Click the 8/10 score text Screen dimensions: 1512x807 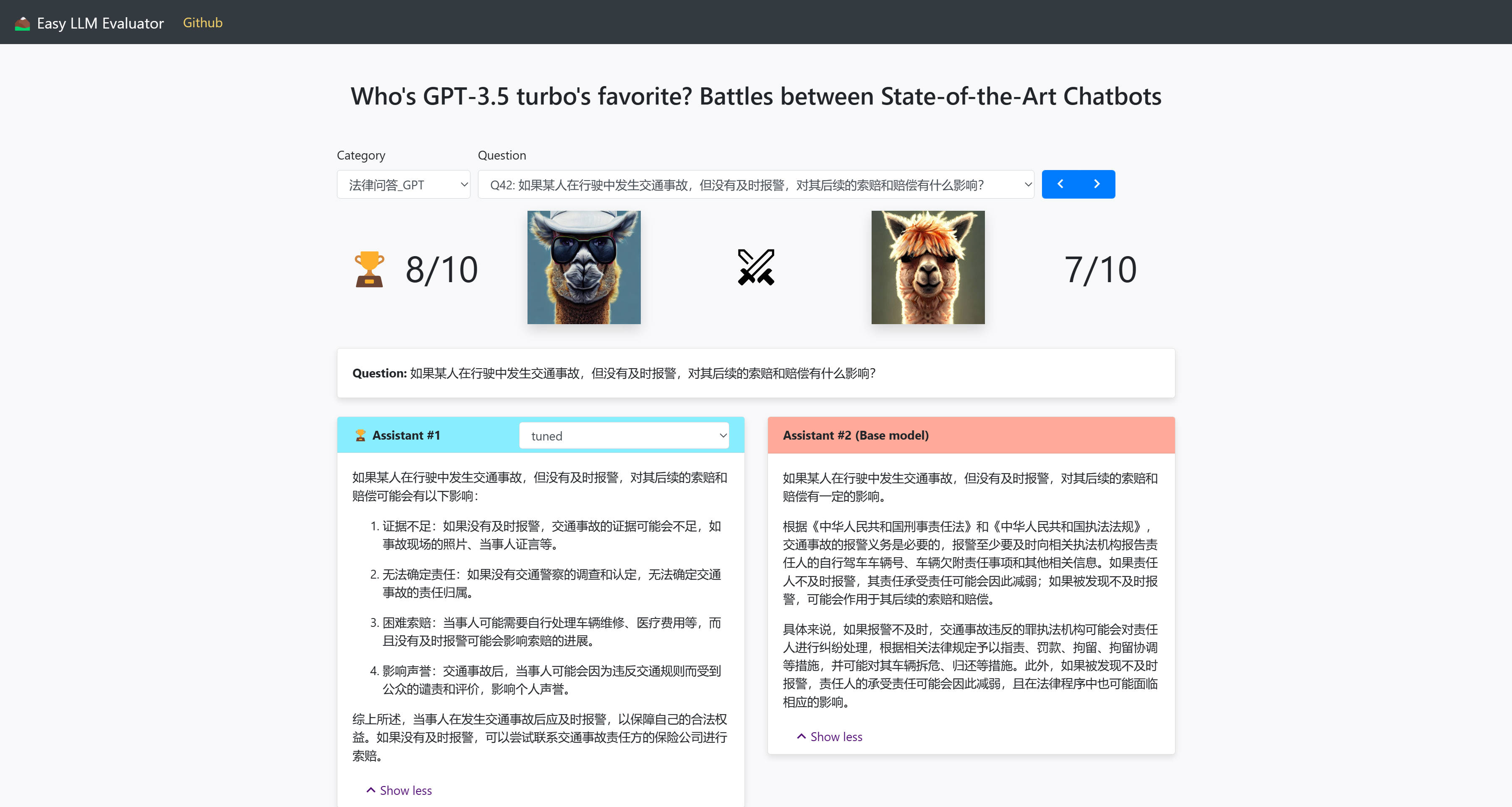pyautogui.click(x=441, y=270)
